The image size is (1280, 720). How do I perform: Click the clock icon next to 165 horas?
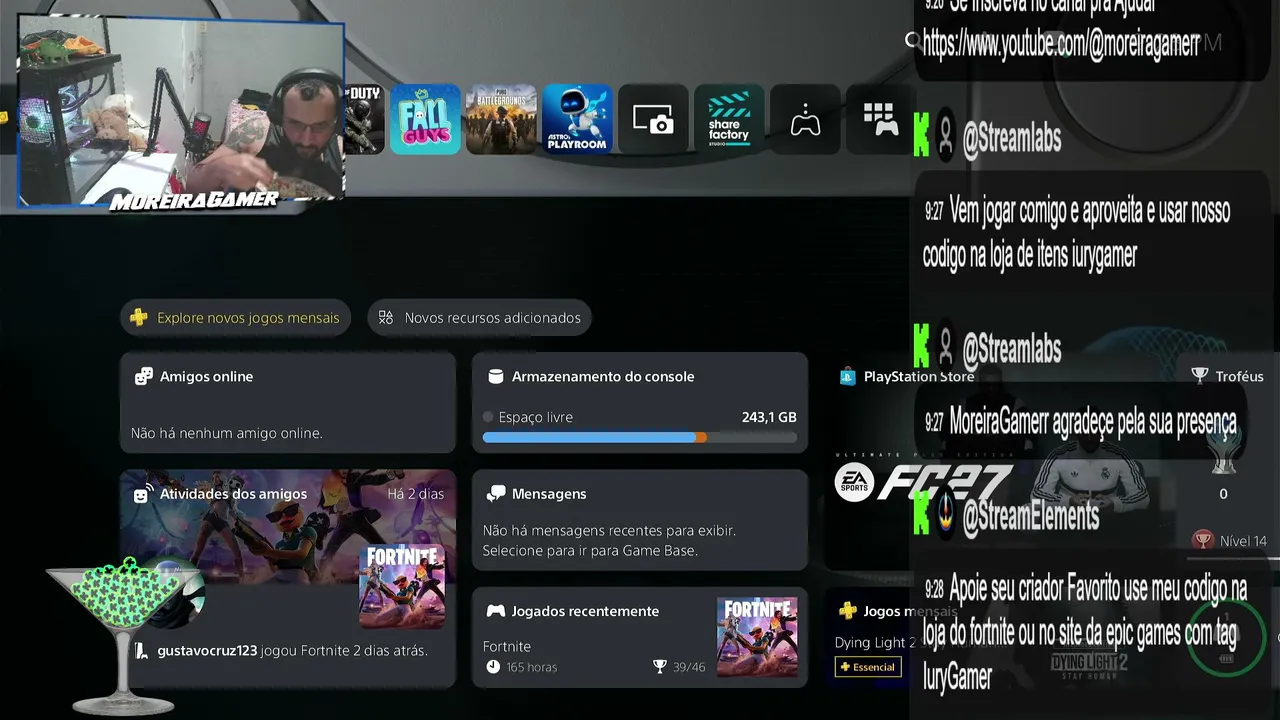(492, 667)
